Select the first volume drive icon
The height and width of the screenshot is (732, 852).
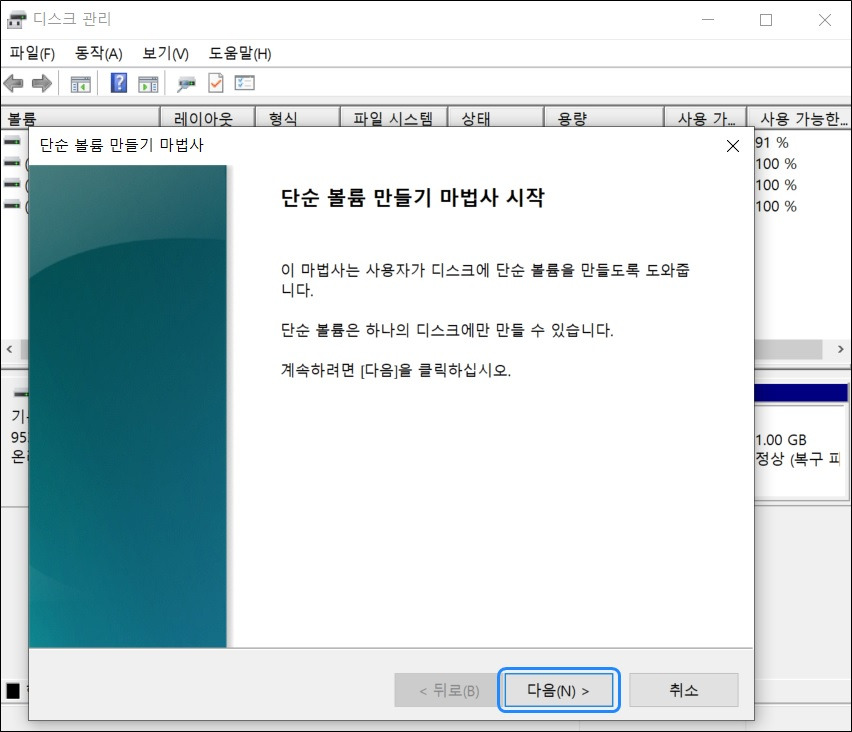(12, 141)
